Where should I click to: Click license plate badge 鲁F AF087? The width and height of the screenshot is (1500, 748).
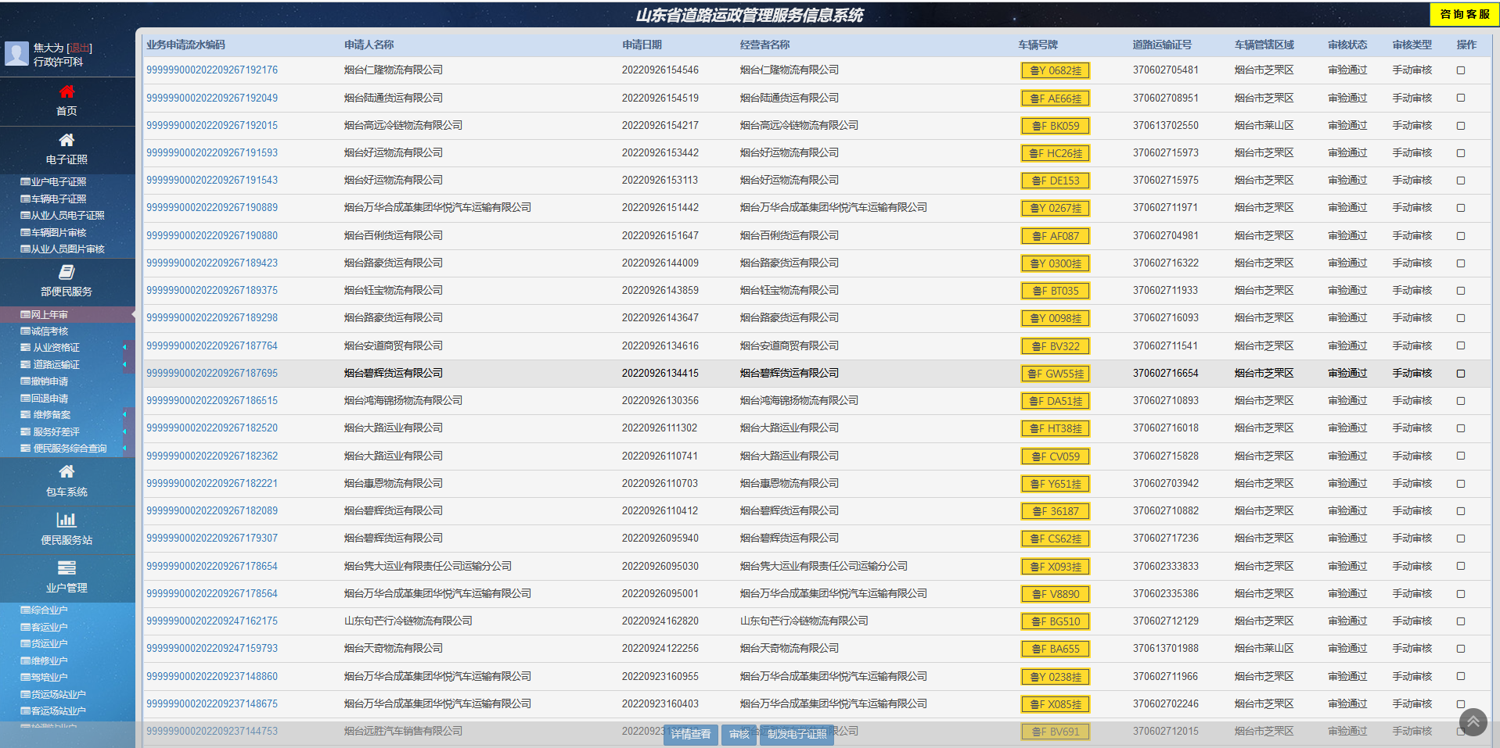1055,236
